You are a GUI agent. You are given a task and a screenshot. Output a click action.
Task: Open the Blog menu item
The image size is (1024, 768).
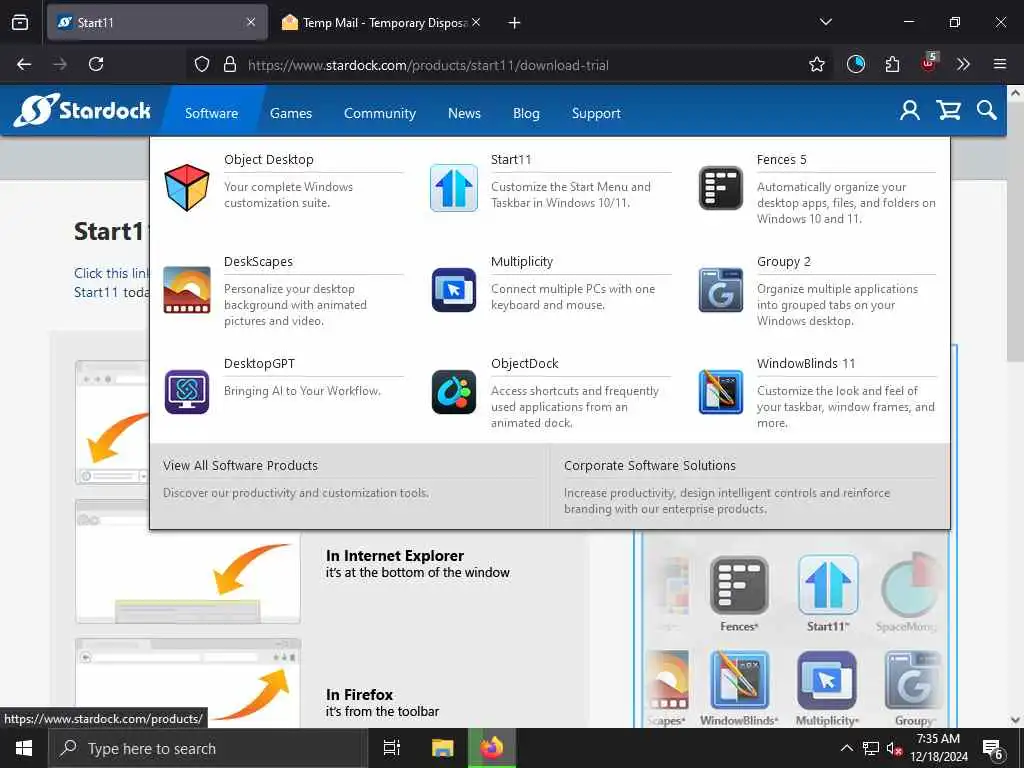[526, 113]
